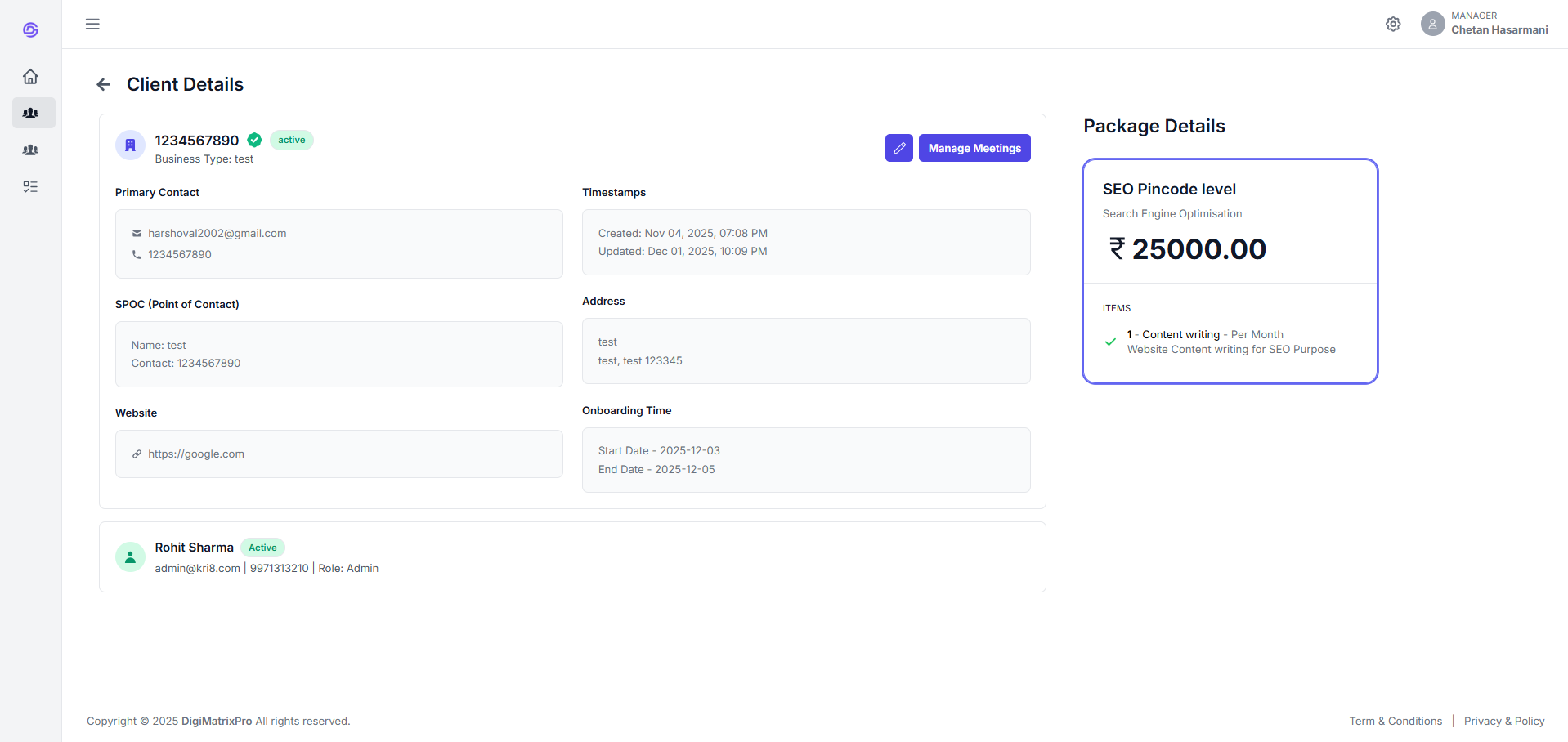The image size is (1568, 742).
Task: Click the Rohit Sharma user avatar
Action: coord(130,556)
